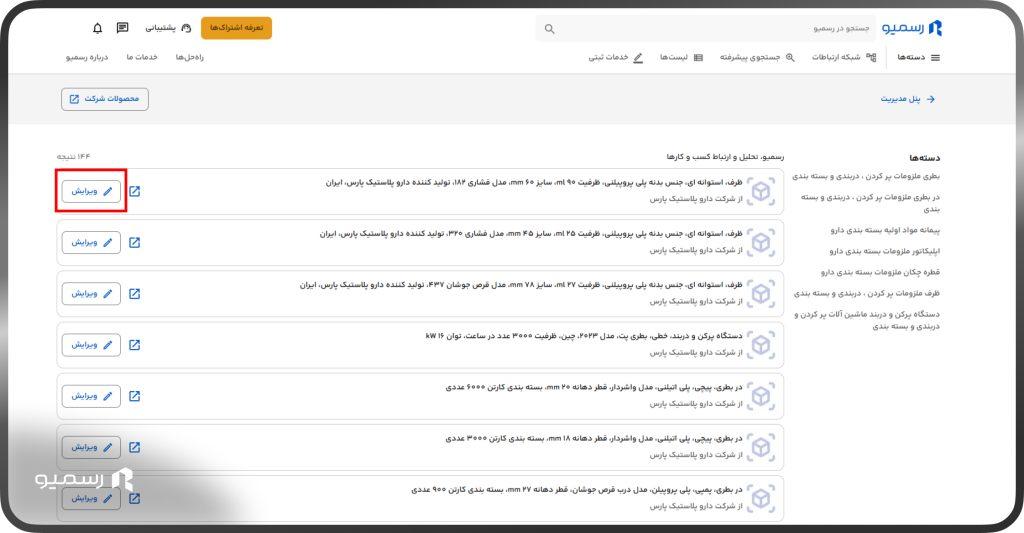Open 'شبکه ارتباطات' network menu item

point(844,57)
